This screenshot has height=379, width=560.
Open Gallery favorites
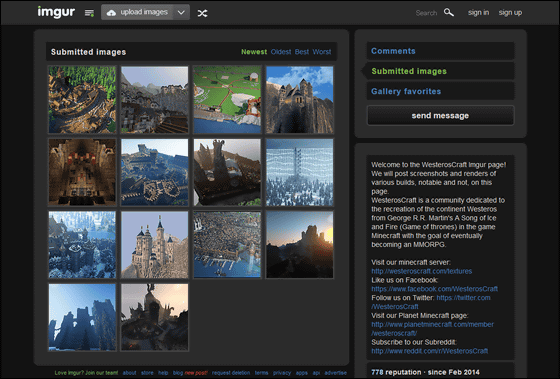pyautogui.click(x=440, y=91)
